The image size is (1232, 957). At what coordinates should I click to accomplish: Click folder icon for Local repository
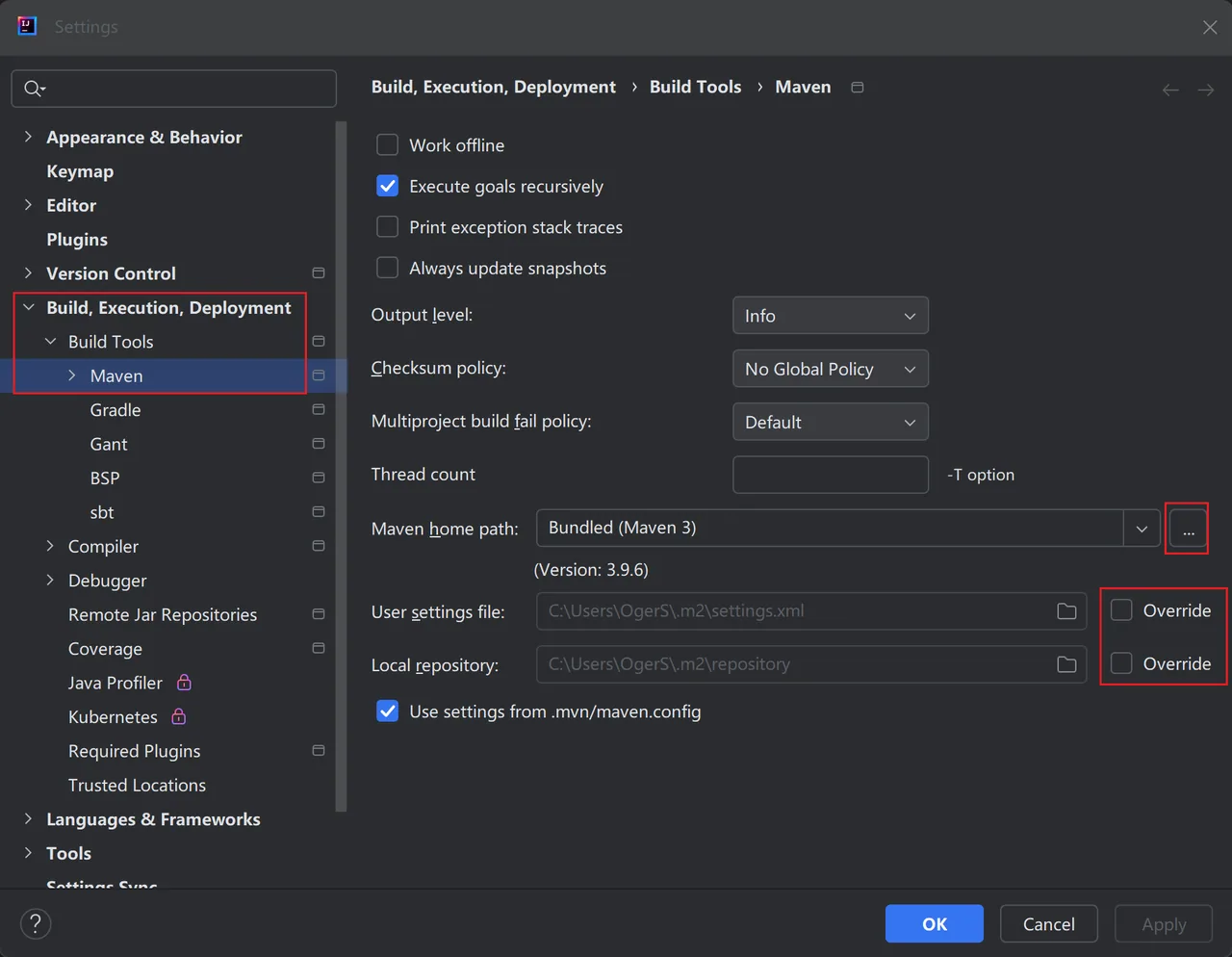coord(1066,664)
